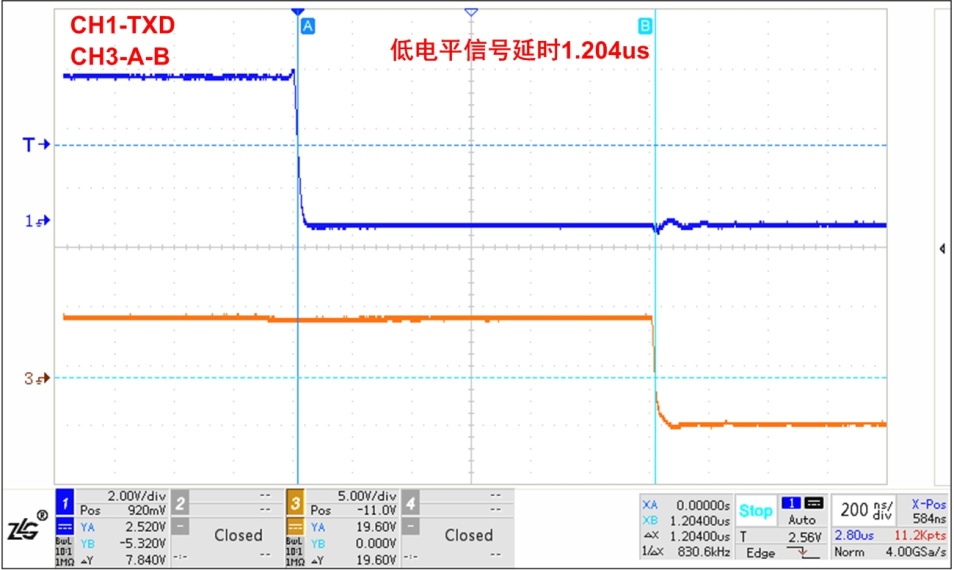This screenshot has width=954, height=570.
Task: Click the red 1.204us delay annotation text
Action: click(520, 50)
